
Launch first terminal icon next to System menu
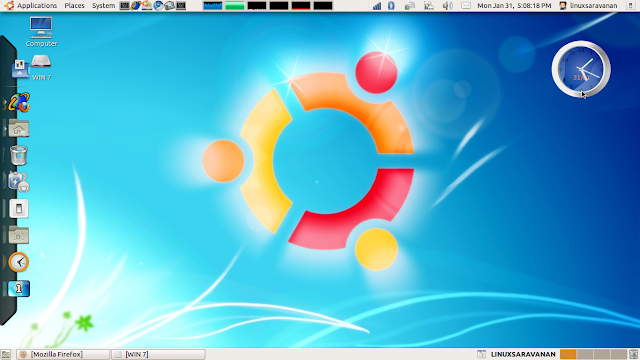124,6
